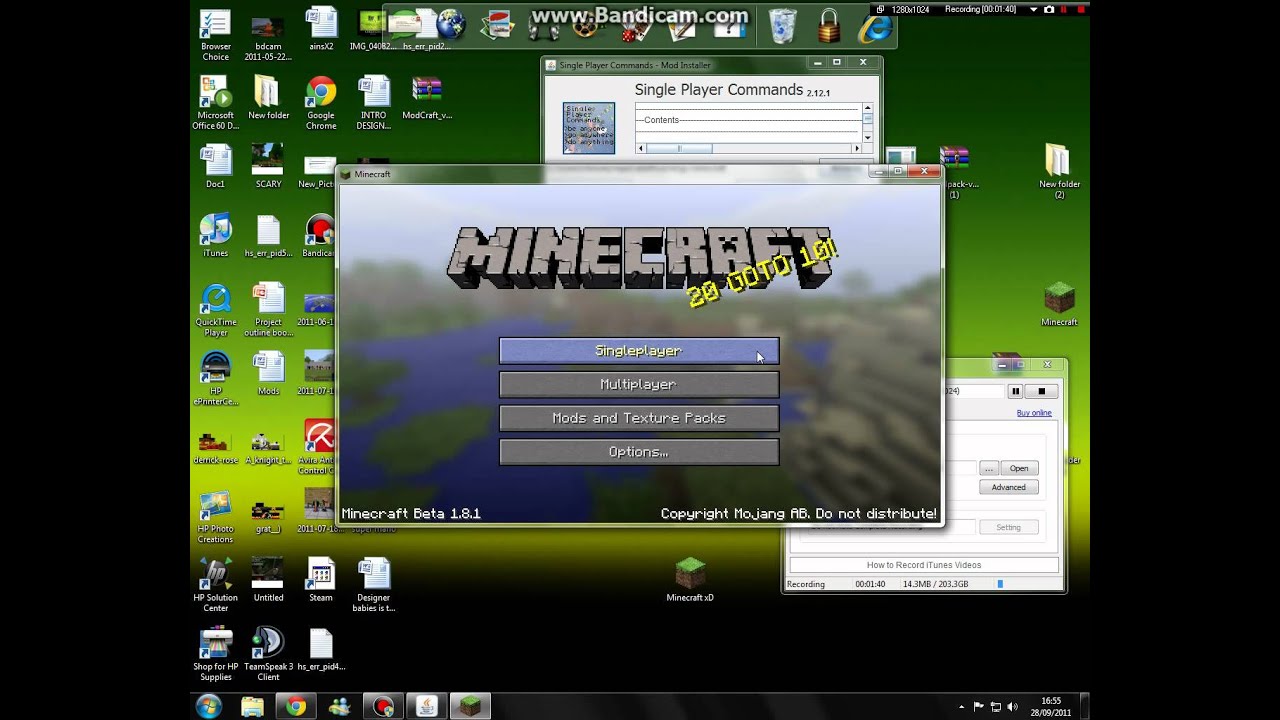Viewport: 1280px width, 720px height.
Task: Open the SCARY image file
Action: coord(268,167)
